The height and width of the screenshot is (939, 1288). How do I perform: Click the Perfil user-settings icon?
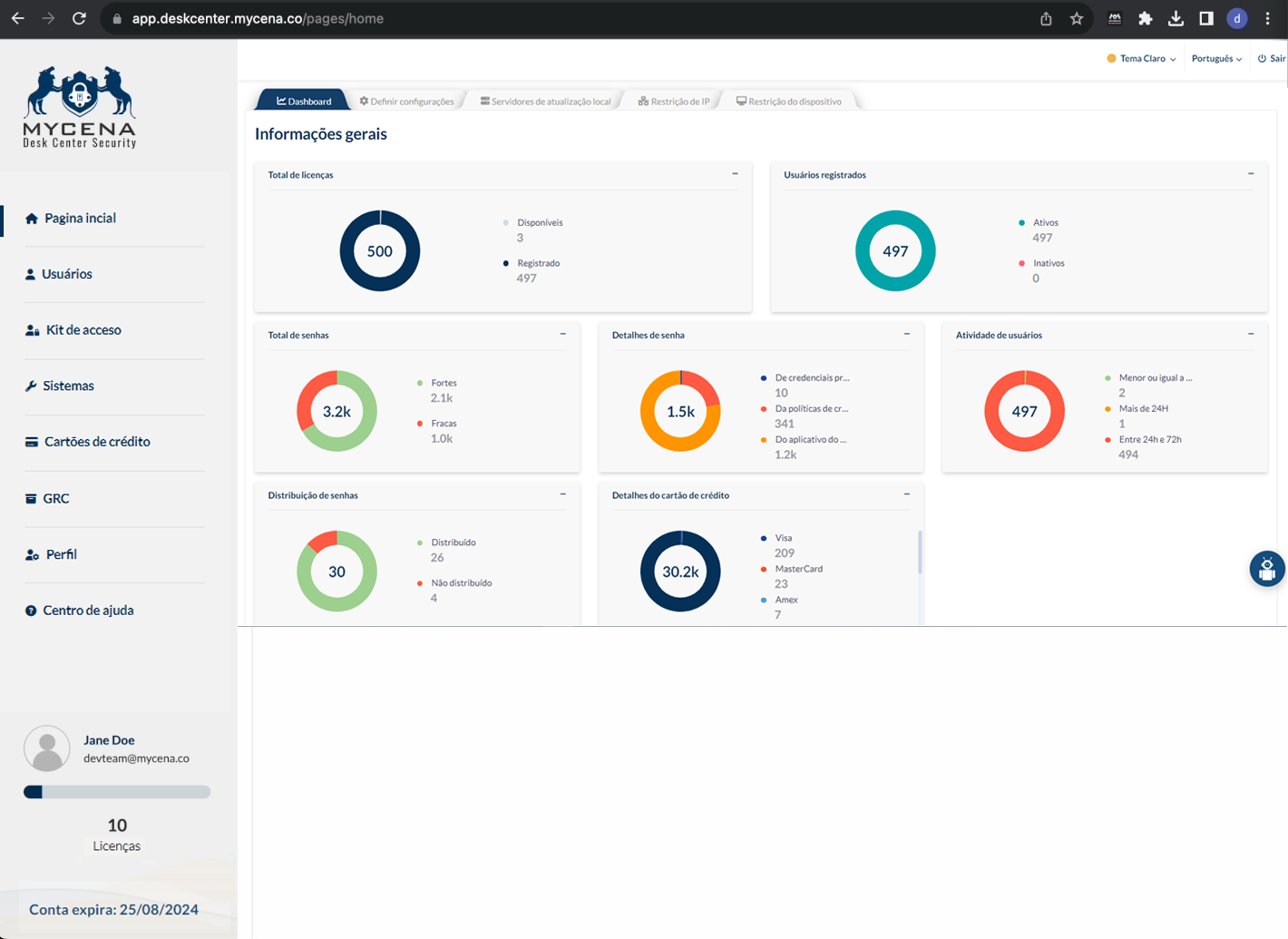[33, 554]
